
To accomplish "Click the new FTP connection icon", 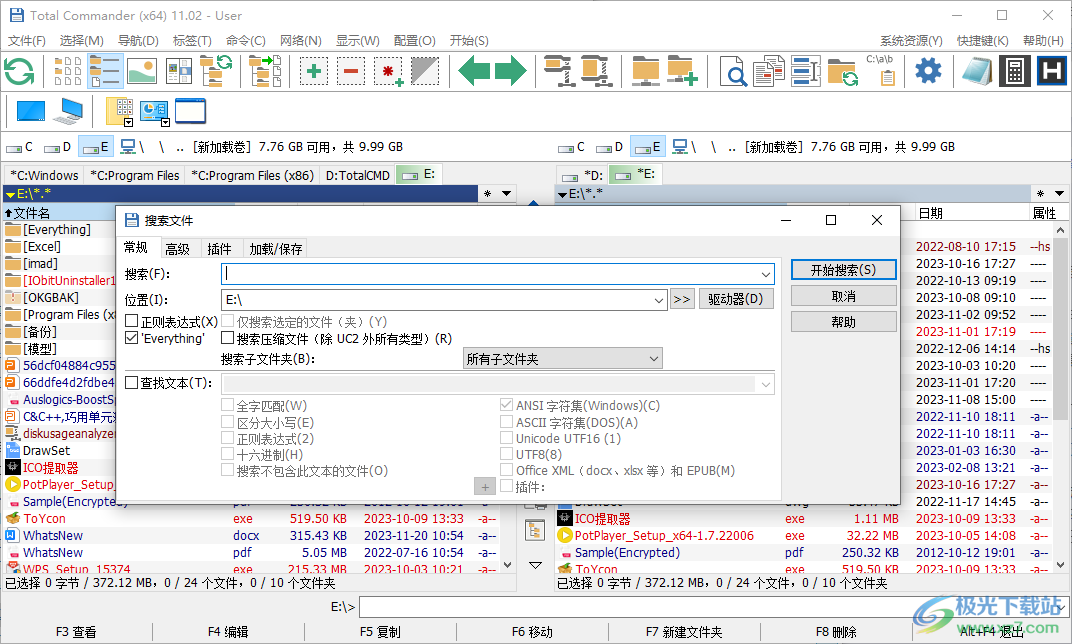I will 682,71.
